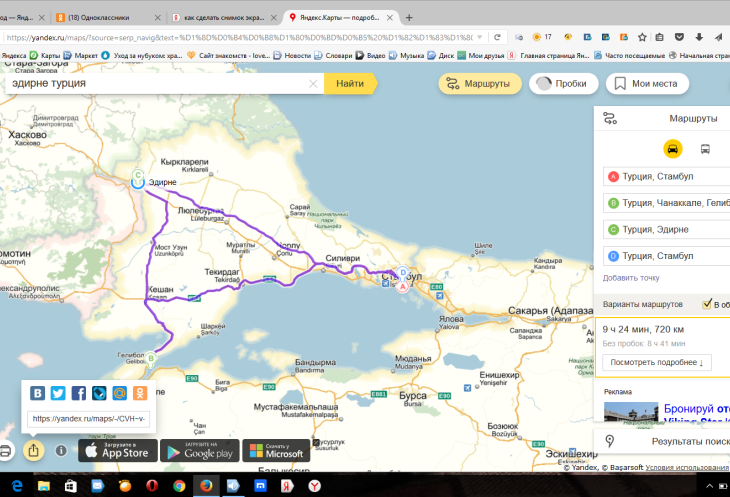Share route on Twitter
The height and width of the screenshot is (497, 730).
pyautogui.click(x=58, y=393)
